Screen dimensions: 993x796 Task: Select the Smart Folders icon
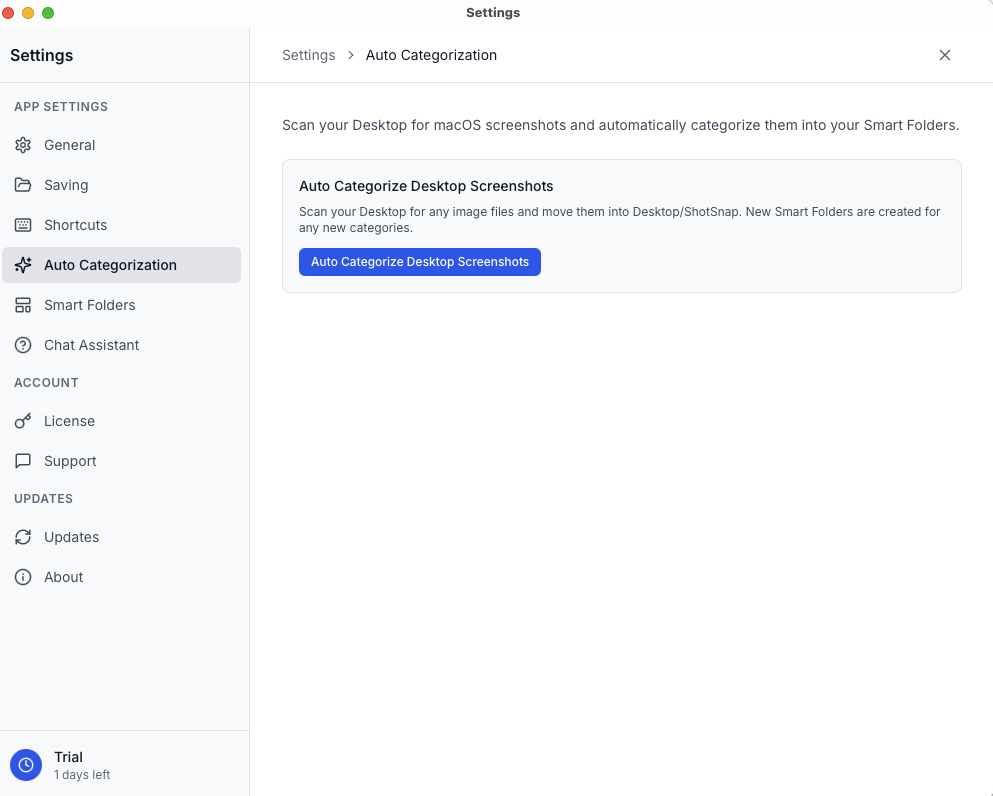(23, 305)
